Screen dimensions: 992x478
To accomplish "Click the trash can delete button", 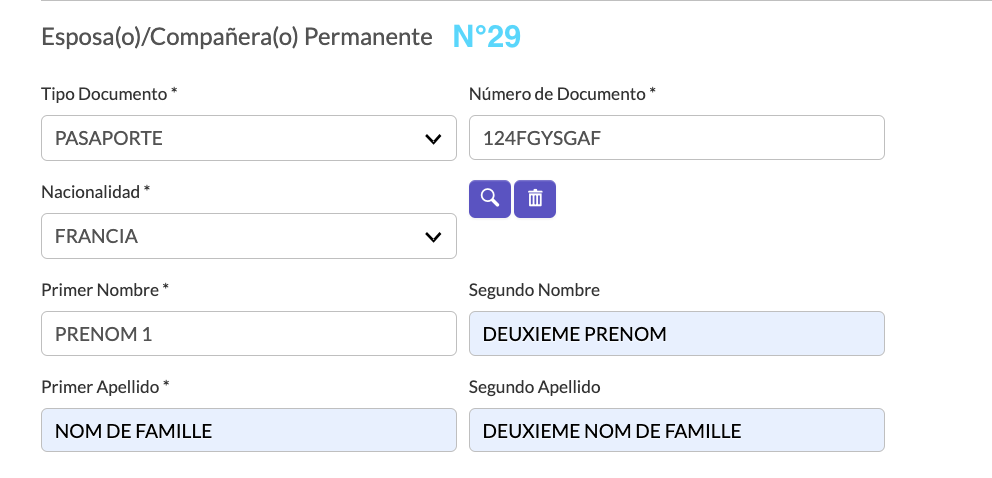I will point(535,199).
